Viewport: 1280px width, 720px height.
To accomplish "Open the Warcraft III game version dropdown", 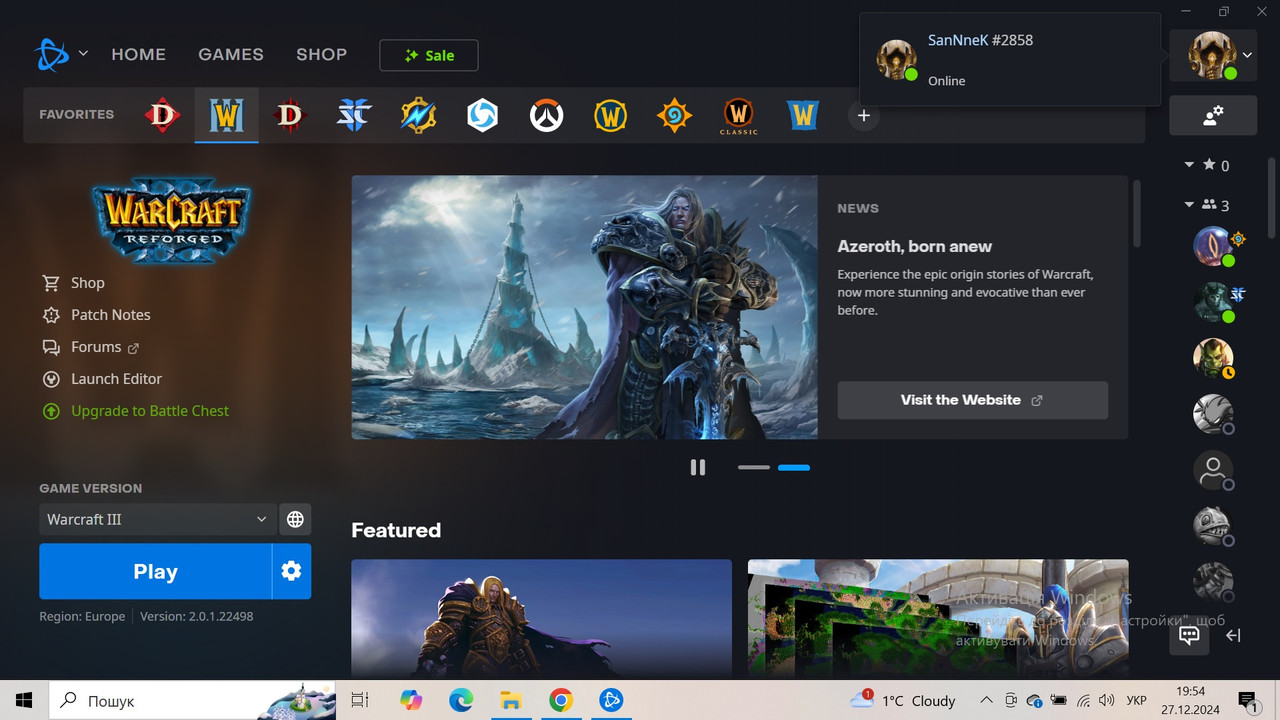I will coord(157,519).
